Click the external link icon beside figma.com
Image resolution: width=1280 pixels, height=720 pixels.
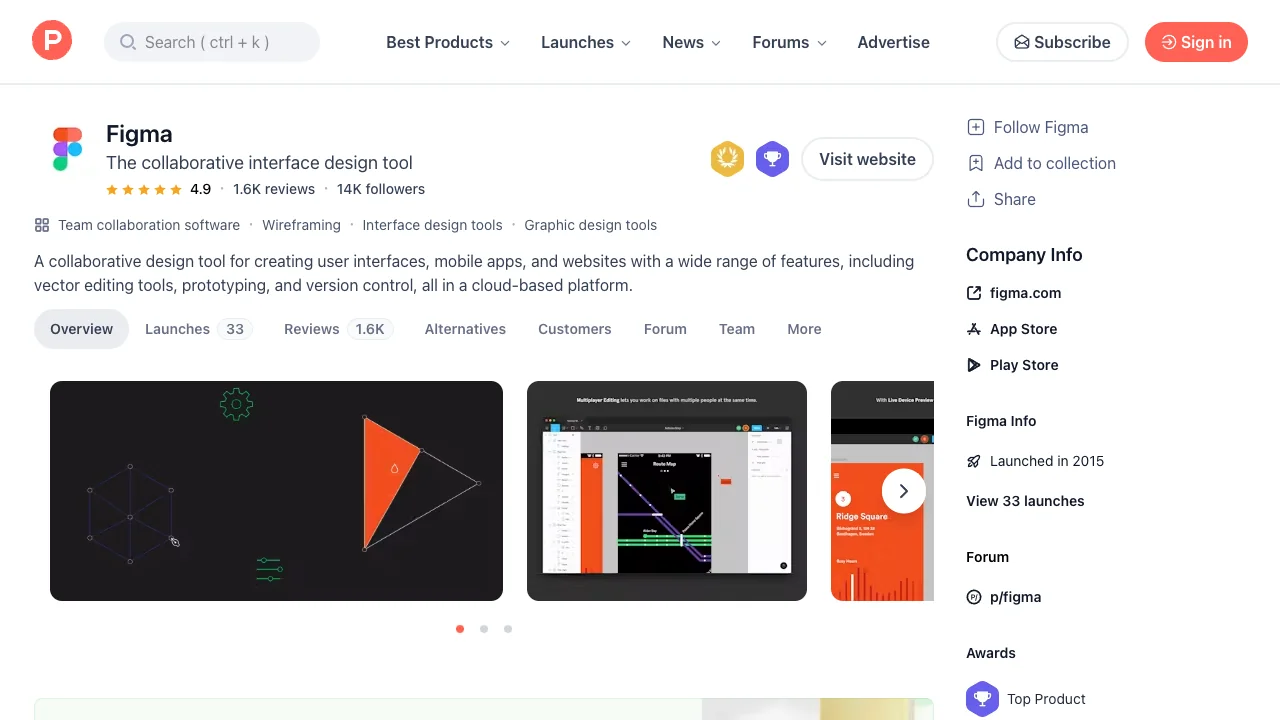[x=974, y=293]
